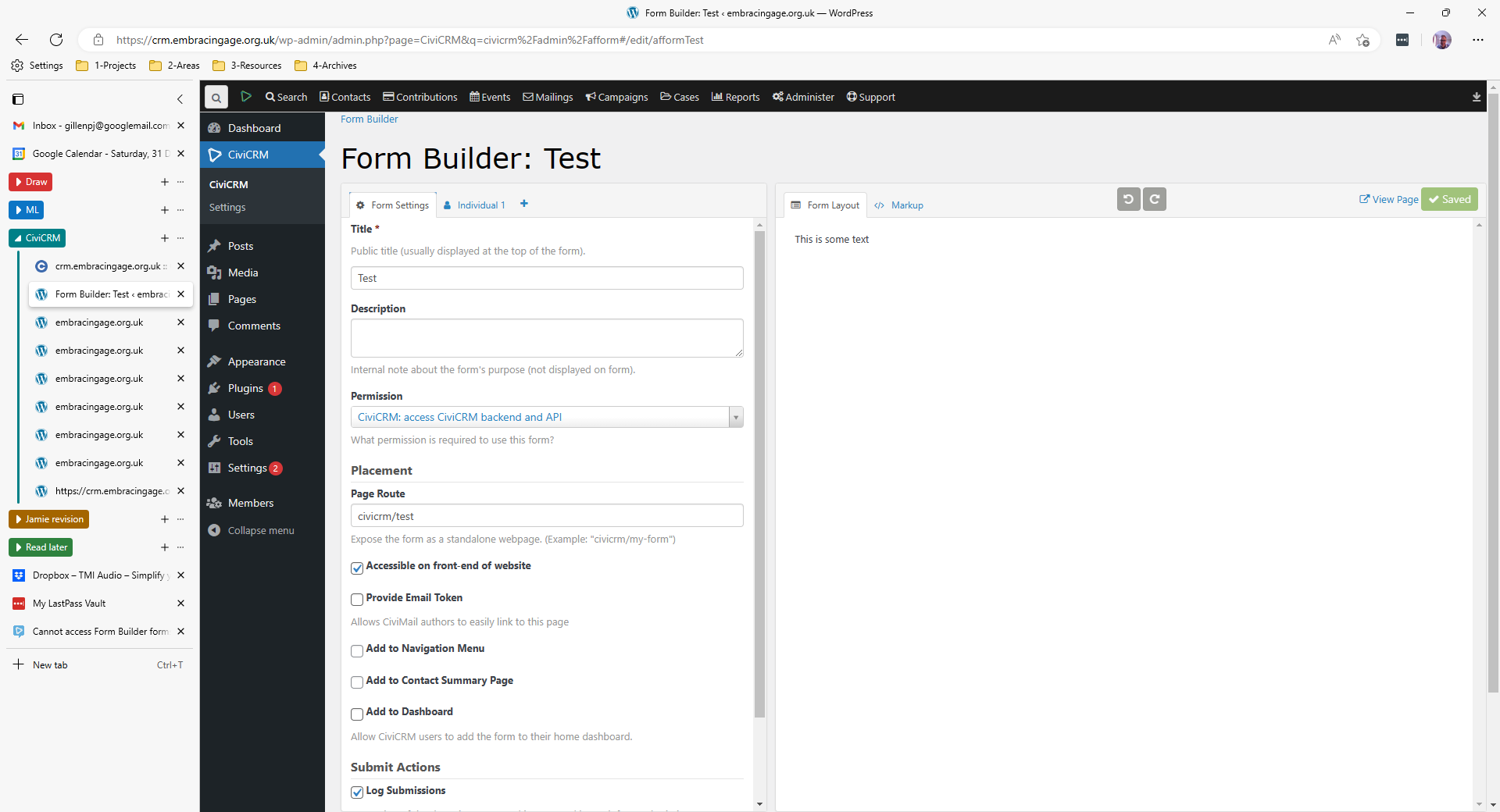The width and height of the screenshot is (1500, 812).
Task: Close the Inbox Gmail tab
Action: tap(181, 126)
